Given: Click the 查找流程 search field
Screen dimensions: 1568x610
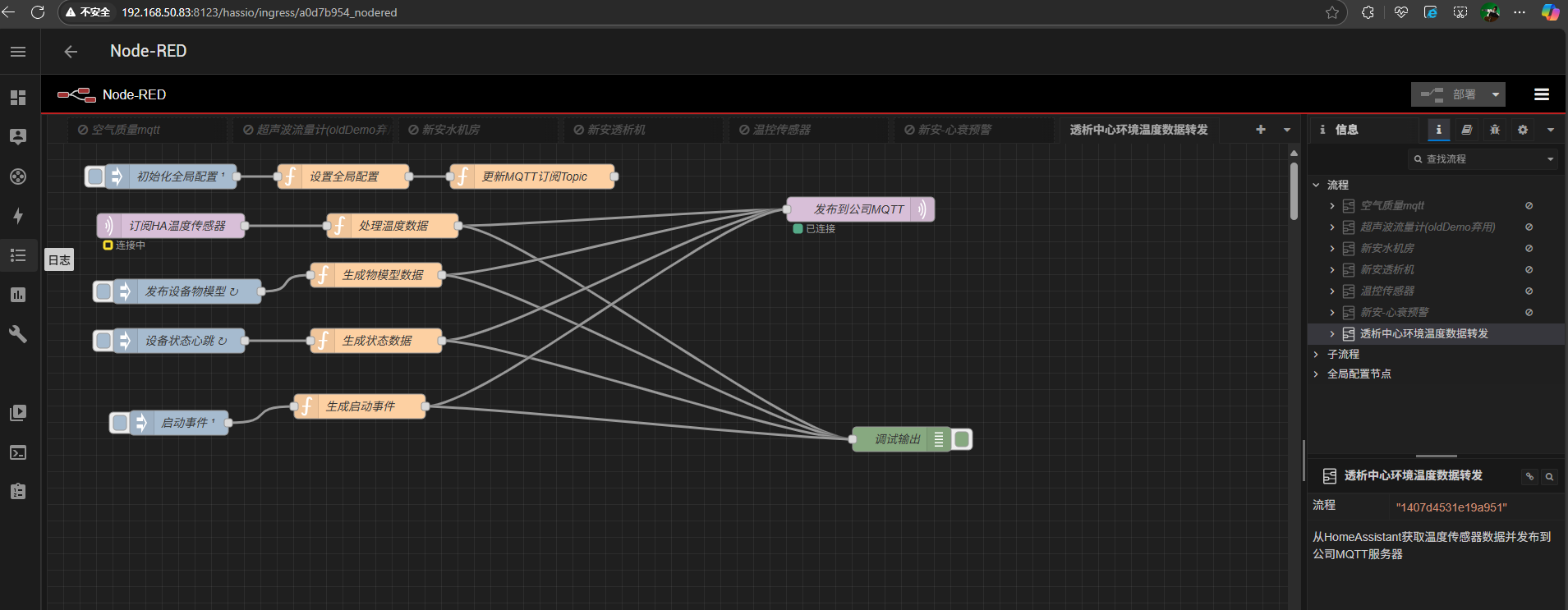Looking at the screenshot, I should (1483, 158).
